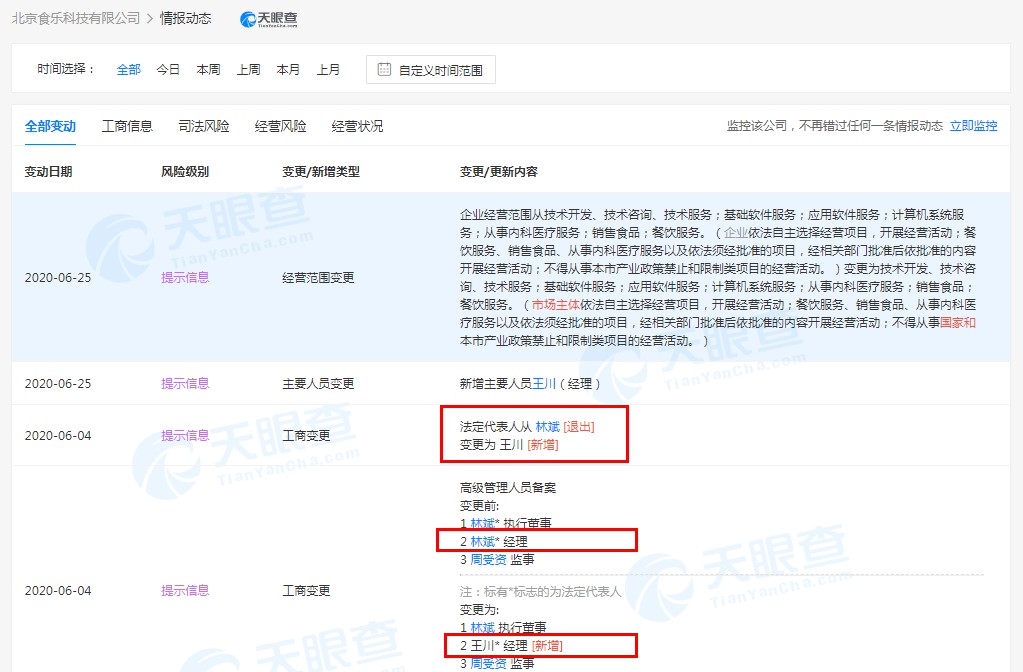Open 周受资 监事 link under 变更前

point(489,559)
